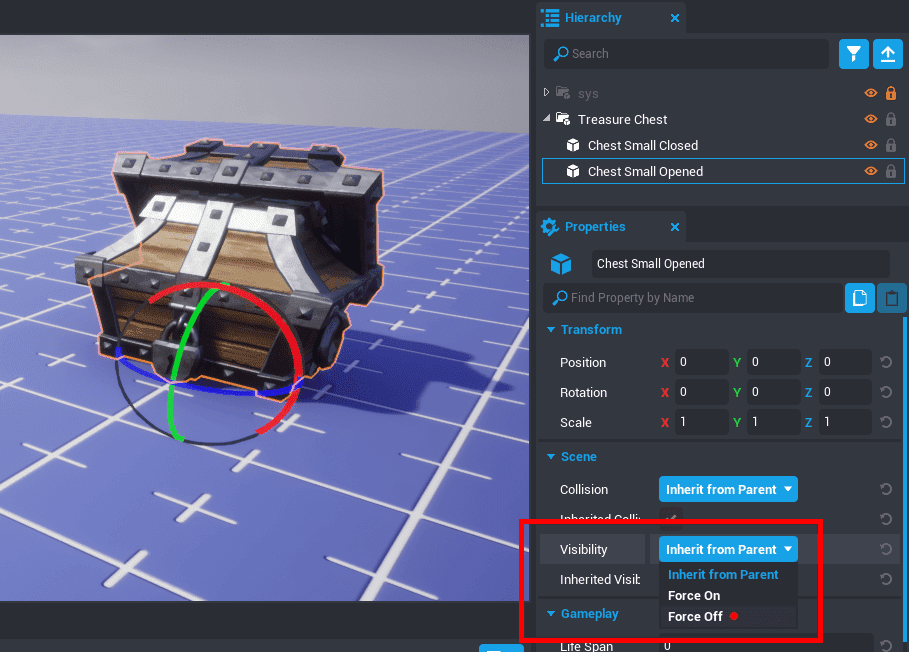This screenshot has width=909, height=652.
Task: Toggle visibility eye for Chest Small Opened
Action: [x=871, y=171]
